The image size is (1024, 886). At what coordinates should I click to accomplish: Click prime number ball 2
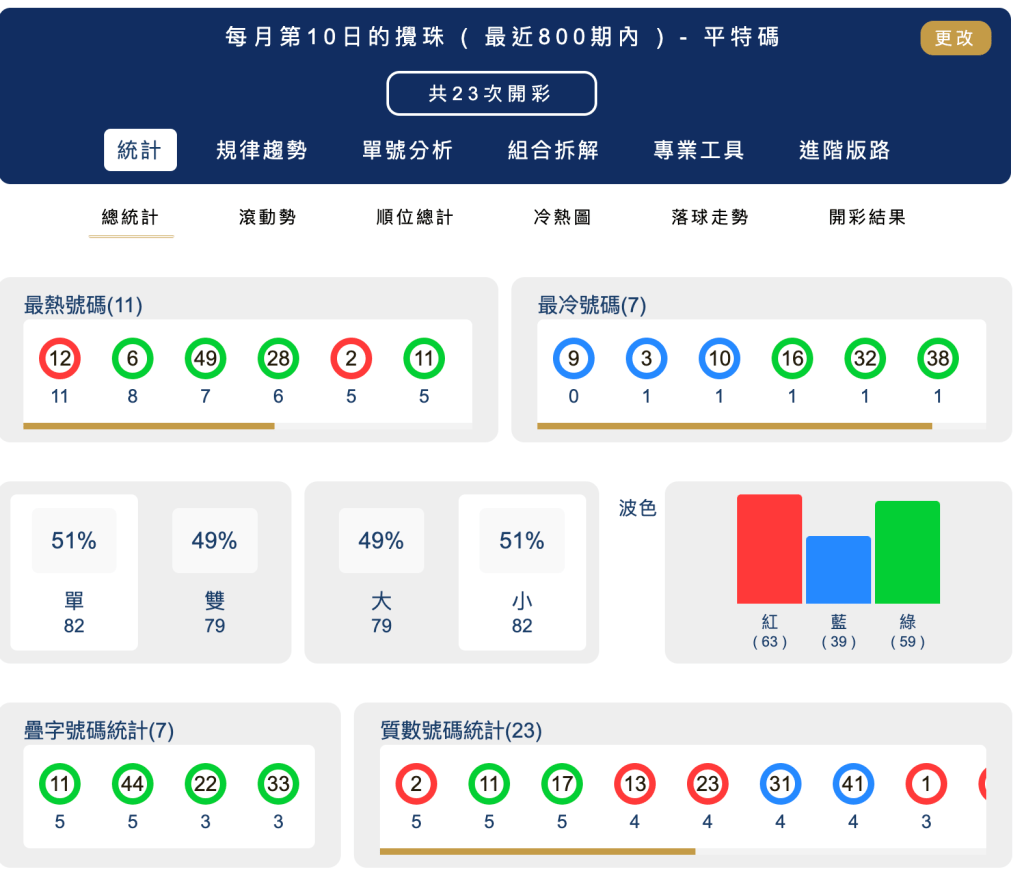click(416, 786)
